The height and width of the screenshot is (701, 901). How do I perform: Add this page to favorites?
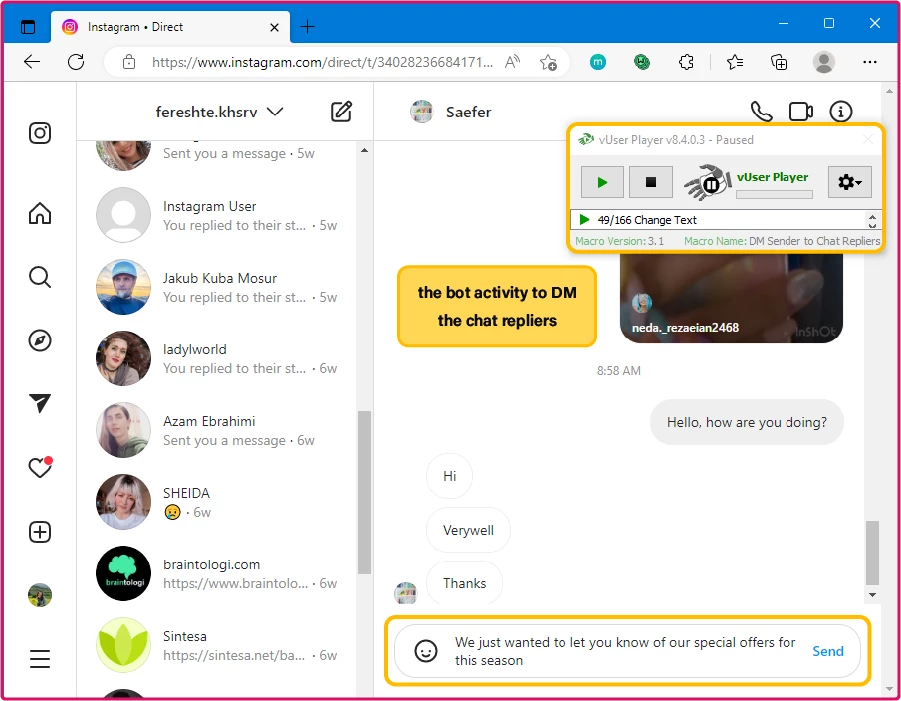coord(548,61)
